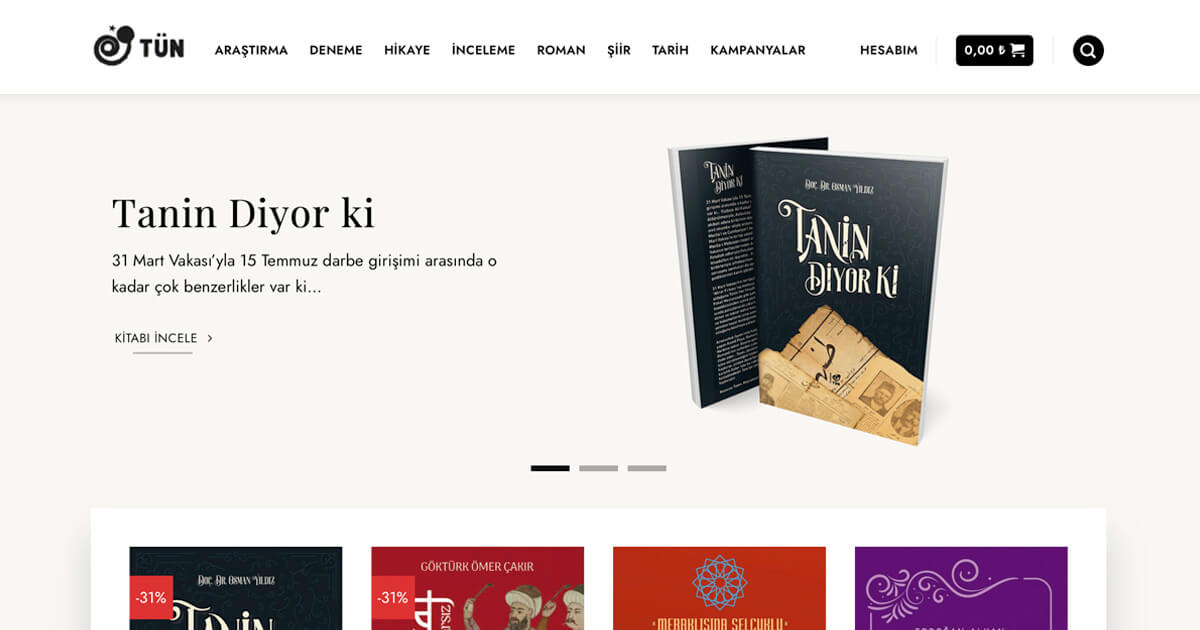This screenshot has height=630, width=1200.
Task: Open the İNCELEME category
Action: [483, 50]
